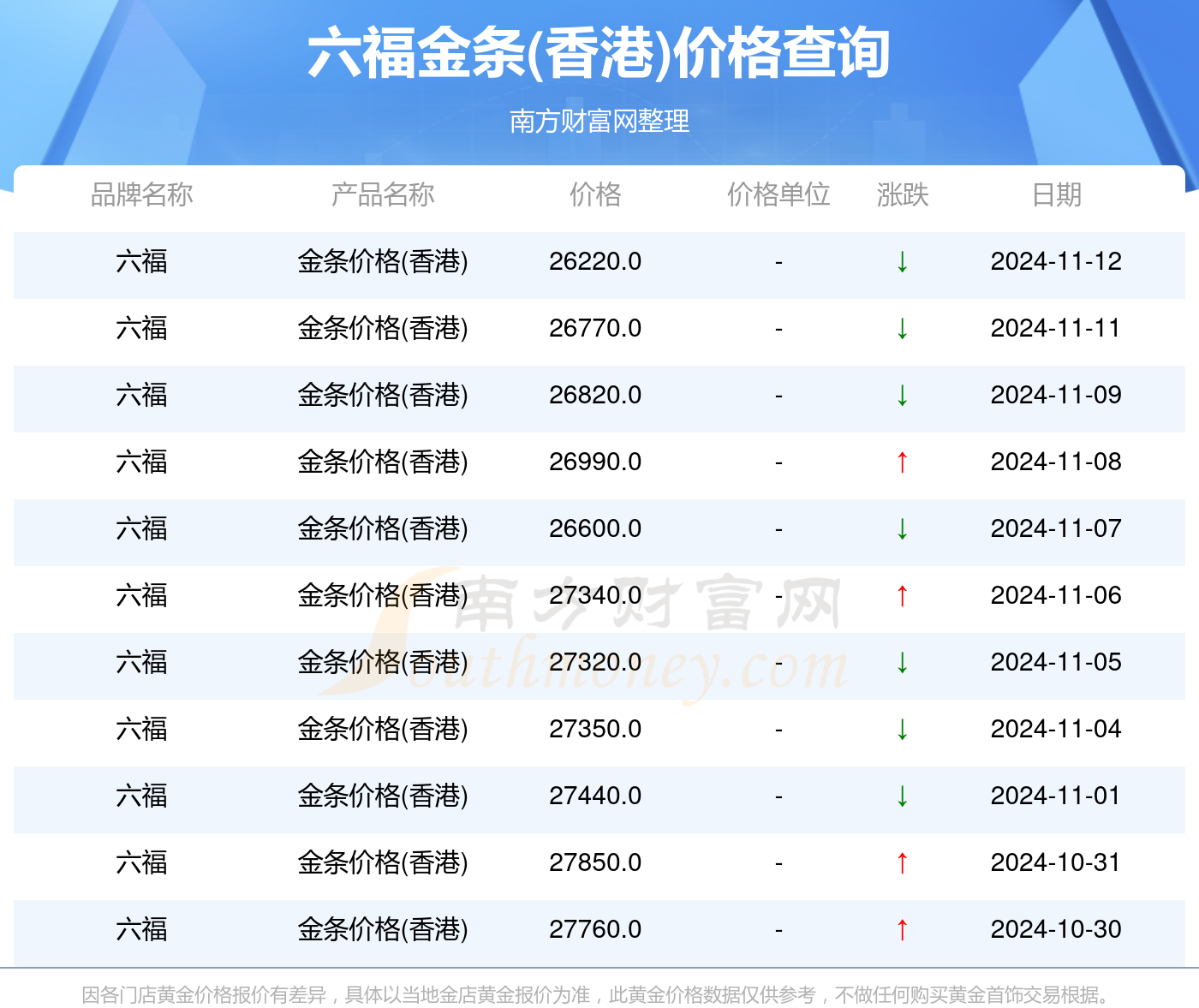The width and height of the screenshot is (1199, 1008).
Task: Select the price 27350.0
Action: coord(595,729)
